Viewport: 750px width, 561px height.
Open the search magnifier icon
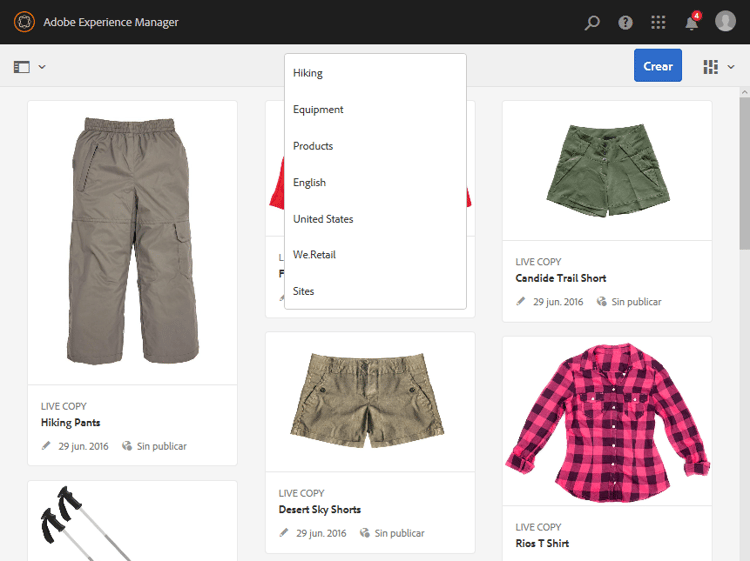click(592, 22)
